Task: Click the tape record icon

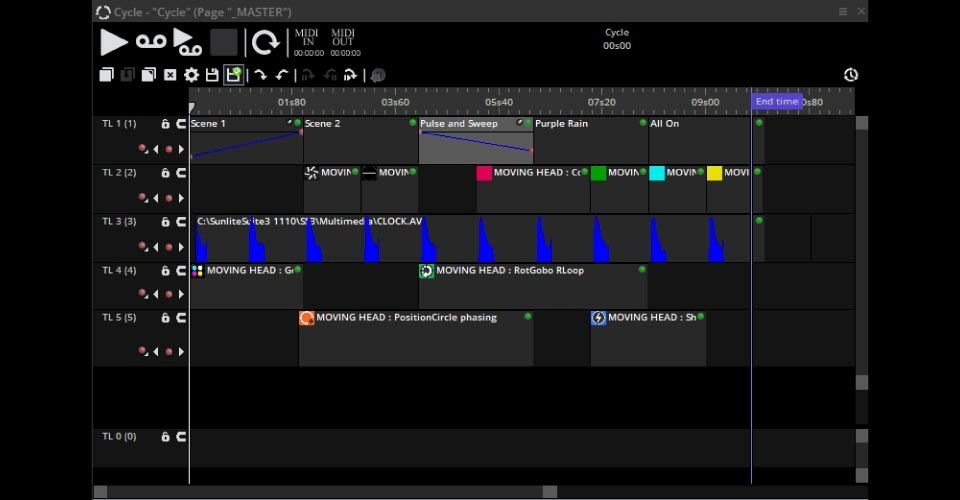Action: click(x=151, y=42)
